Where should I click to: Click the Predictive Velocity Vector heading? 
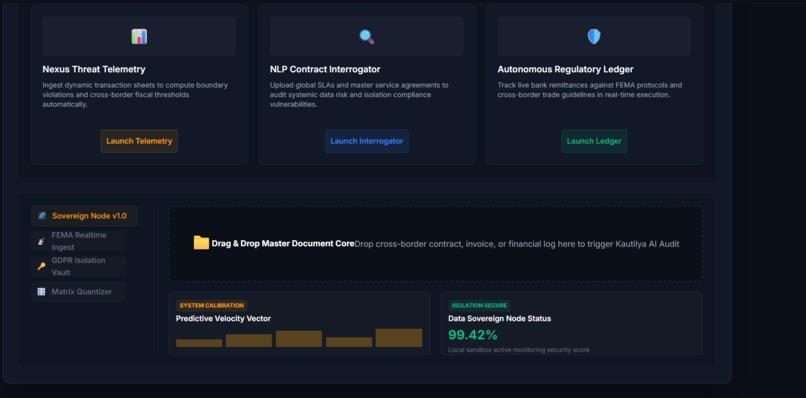[x=223, y=318]
